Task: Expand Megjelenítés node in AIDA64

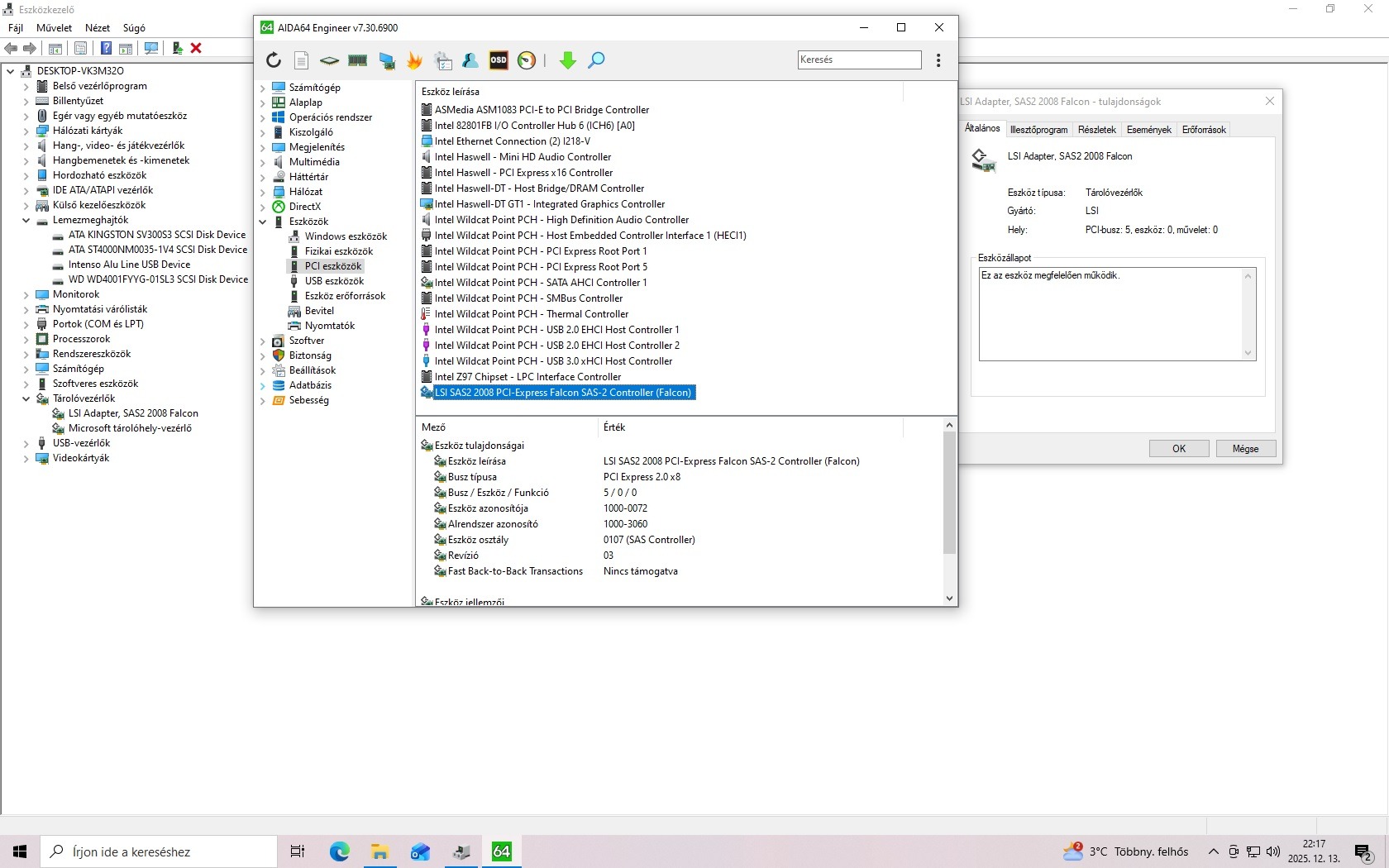Action: pos(263,147)
